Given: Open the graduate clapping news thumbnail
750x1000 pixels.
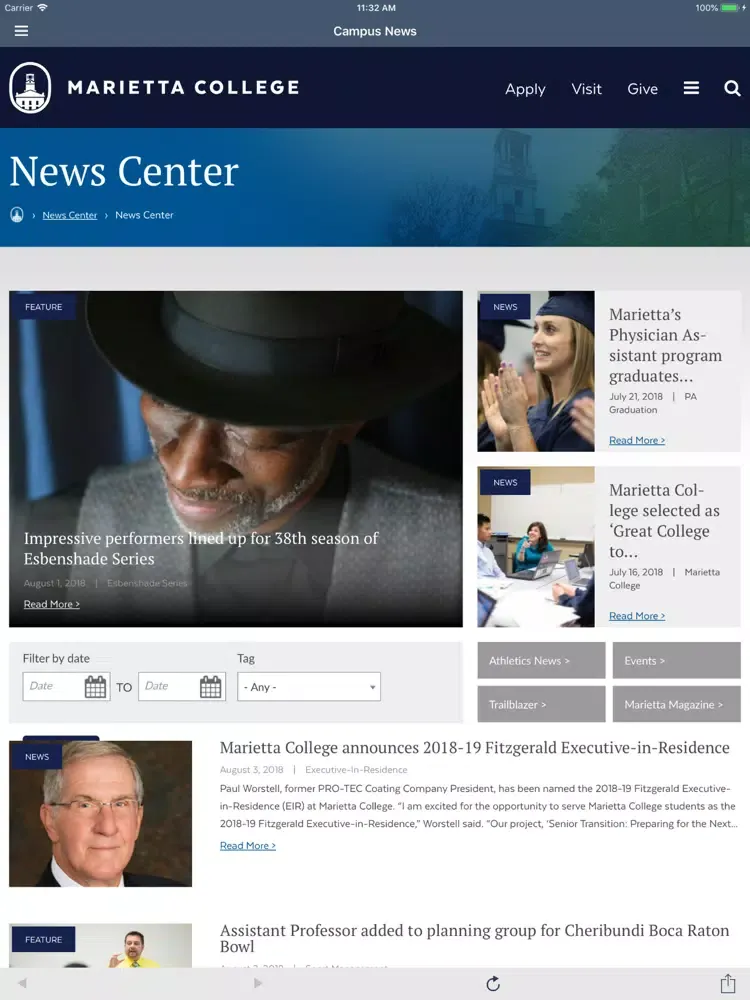Looking at the screenshot, I should [x=536, y=371].
